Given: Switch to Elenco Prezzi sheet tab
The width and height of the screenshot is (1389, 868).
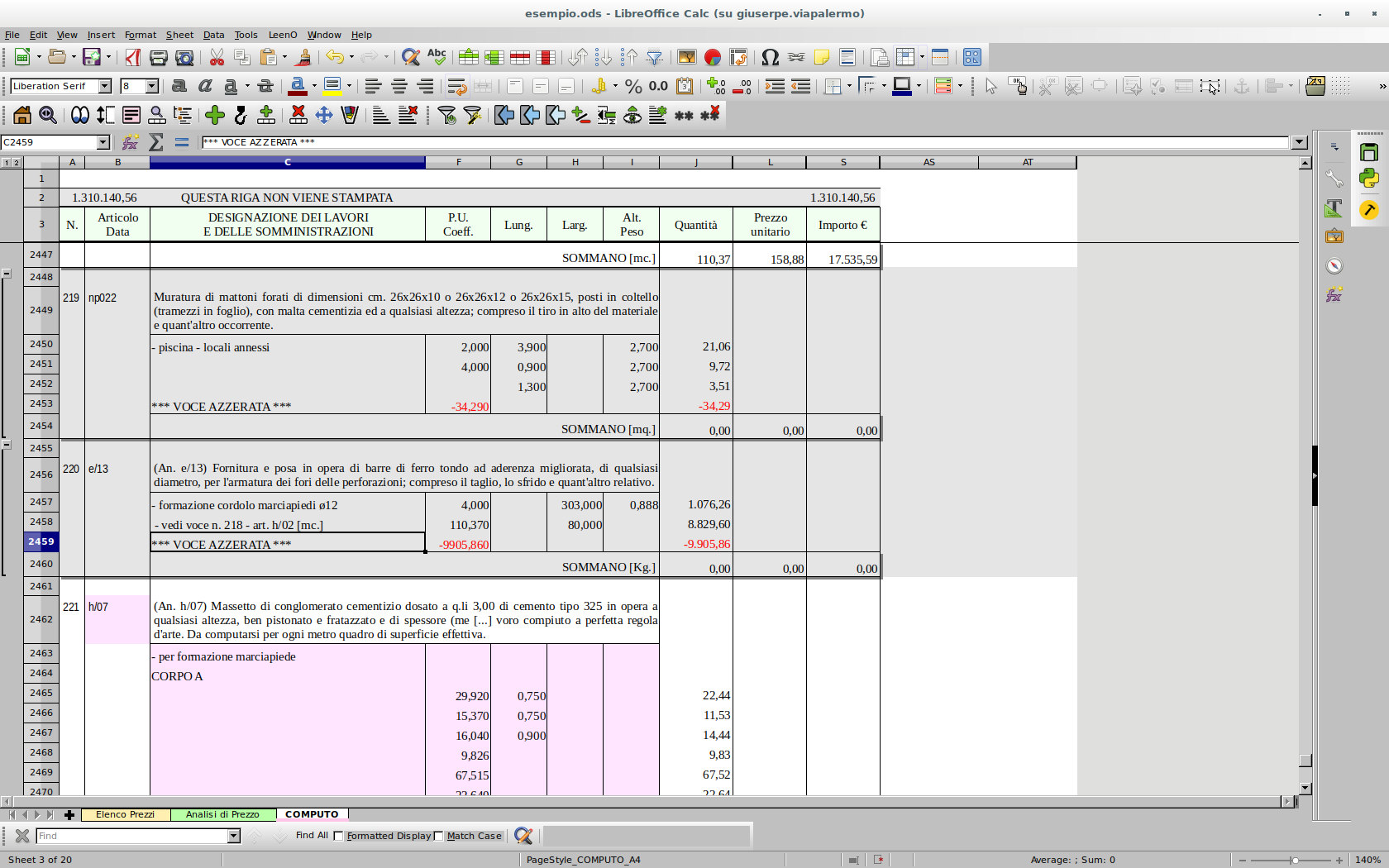Looking at the screenshot, I should click(x=125, y=814).
